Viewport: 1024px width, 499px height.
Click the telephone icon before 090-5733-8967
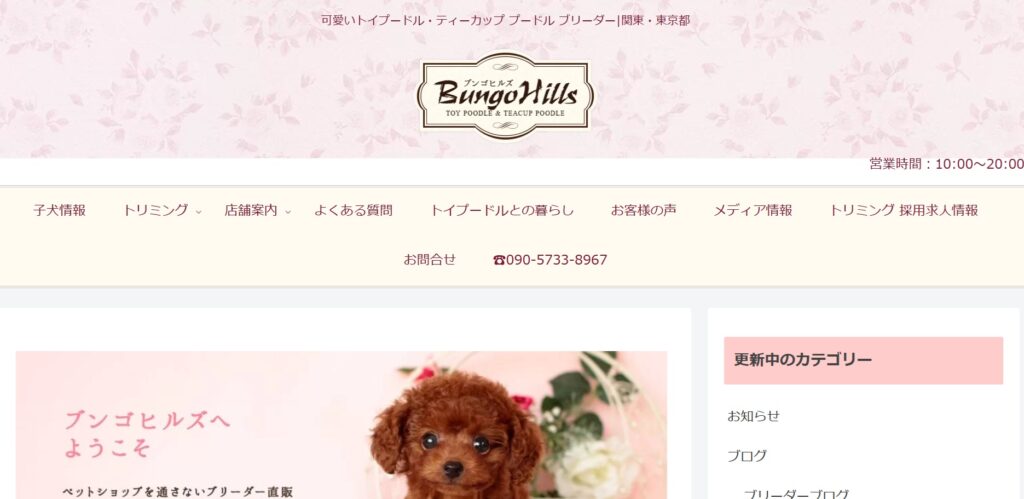(499, 260)
